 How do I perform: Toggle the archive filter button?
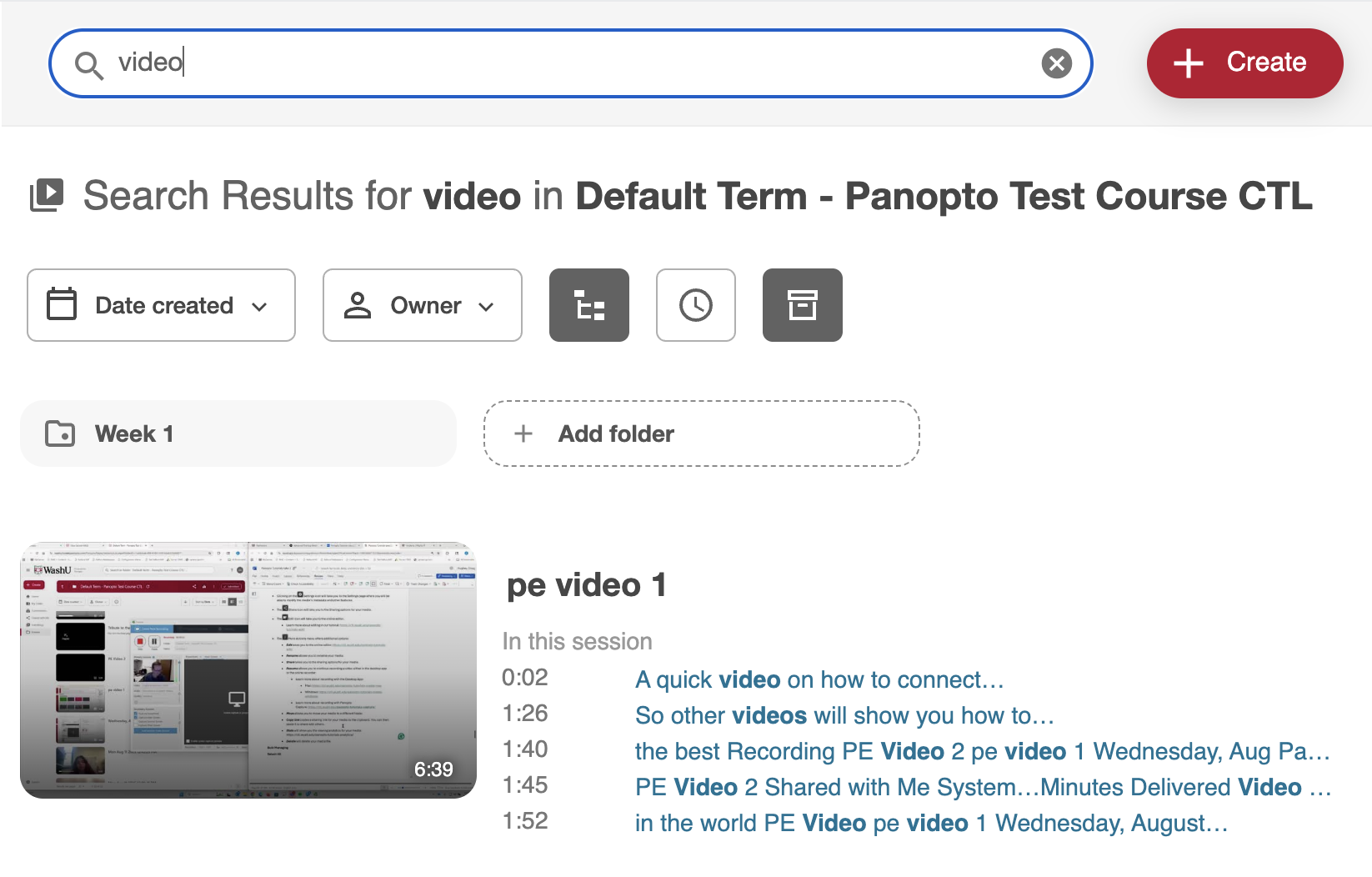tap(803, 305)
